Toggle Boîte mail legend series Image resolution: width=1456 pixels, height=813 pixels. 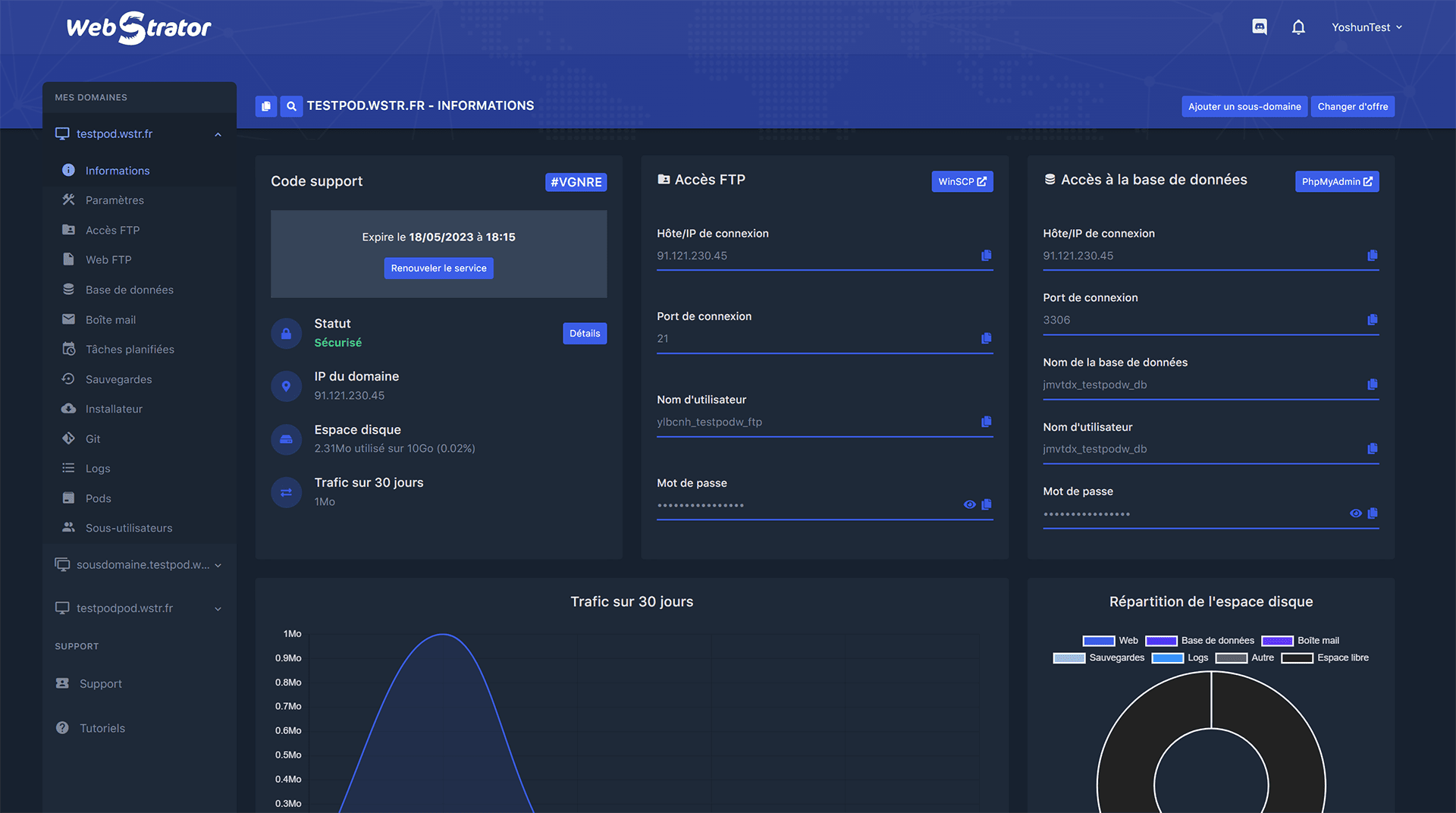pyautogui.click(x=1300, y=641)
